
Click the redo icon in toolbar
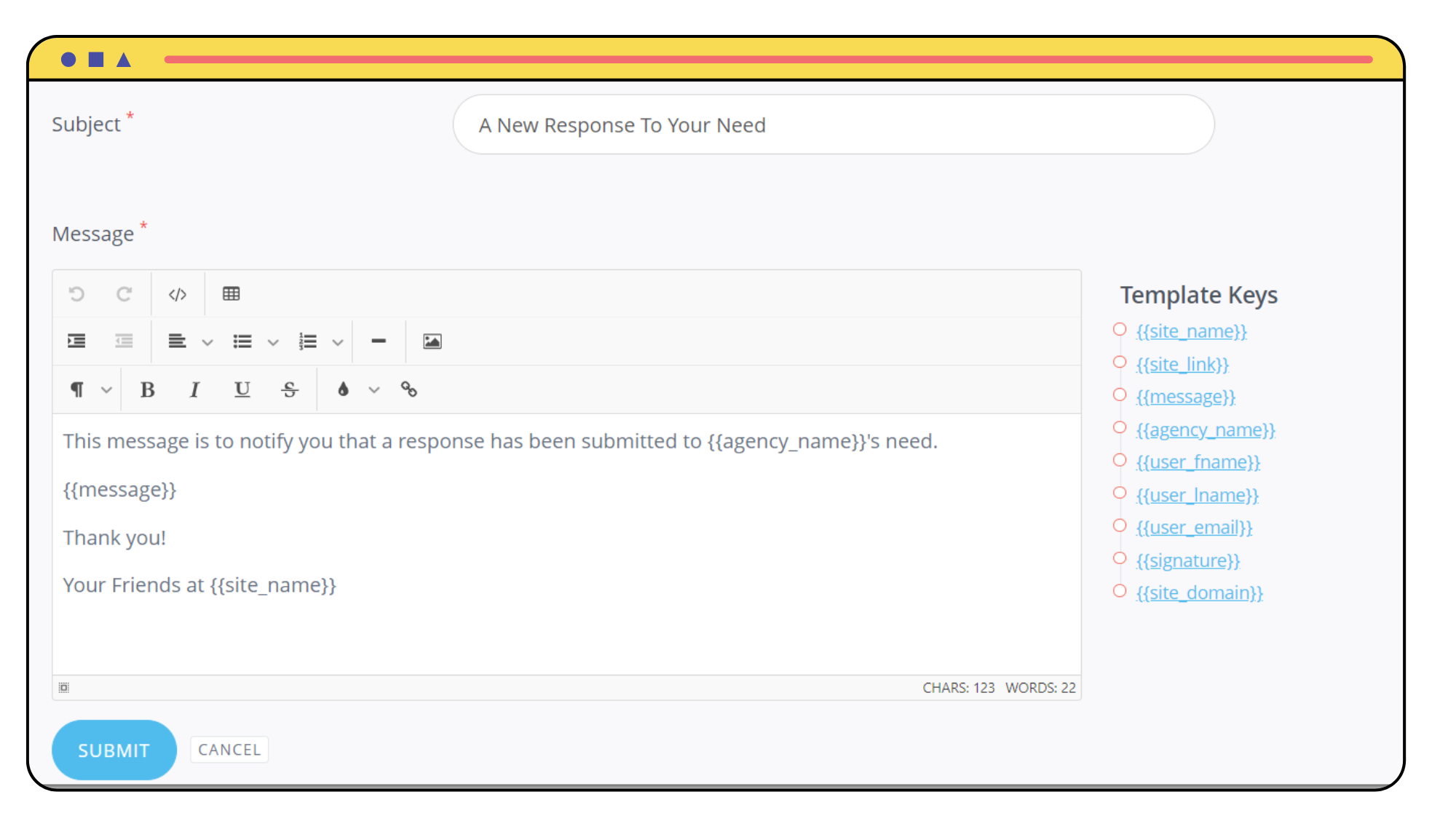(125, 294)
